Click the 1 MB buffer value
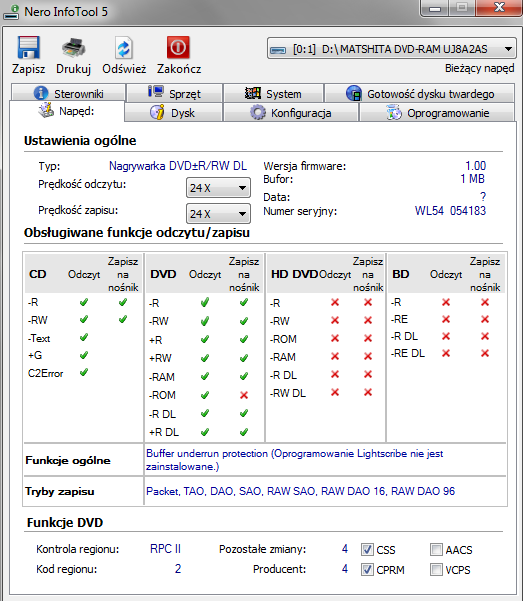The height and width of the screenshot is (601, 523). click(472, 179)
